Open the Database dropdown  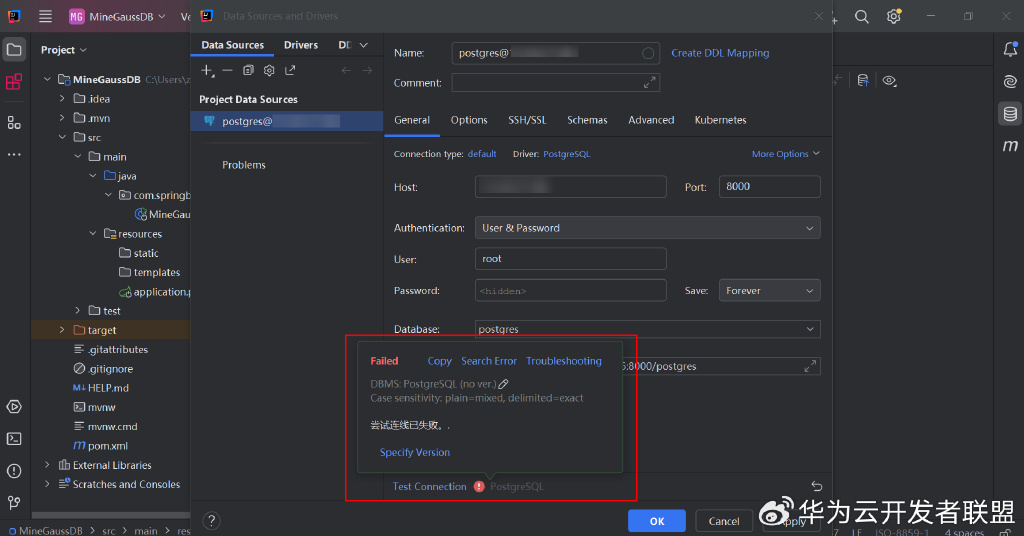point(647,329)
